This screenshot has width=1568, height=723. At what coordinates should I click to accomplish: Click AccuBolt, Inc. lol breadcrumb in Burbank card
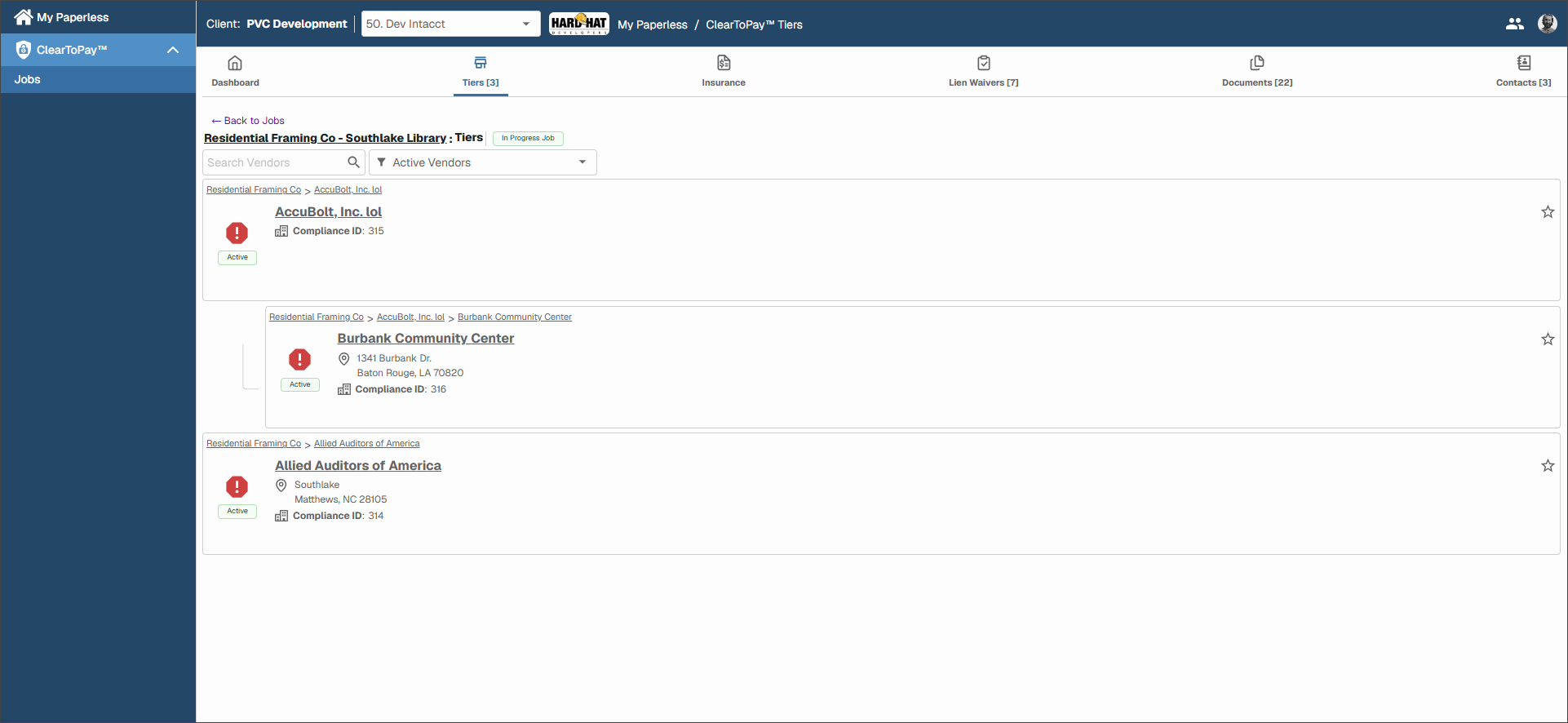(410, 317)
